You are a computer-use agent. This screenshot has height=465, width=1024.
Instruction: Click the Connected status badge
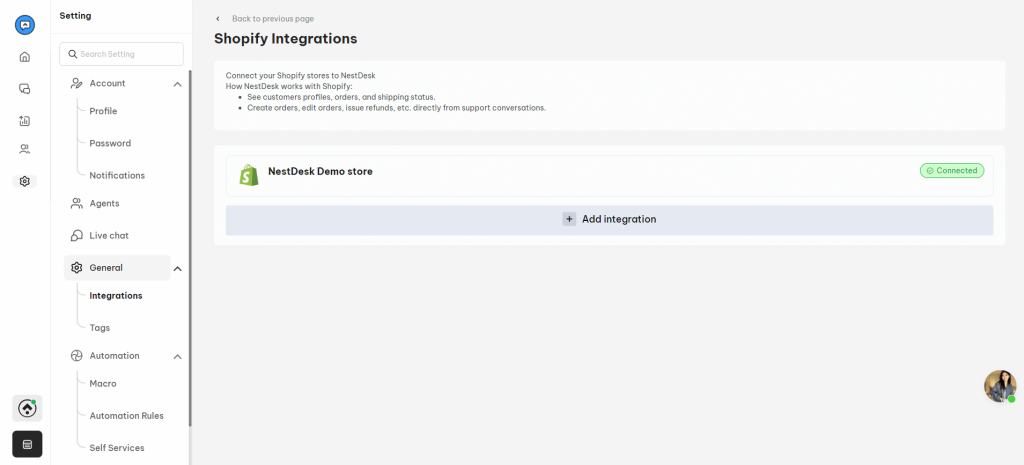point(952,170)
